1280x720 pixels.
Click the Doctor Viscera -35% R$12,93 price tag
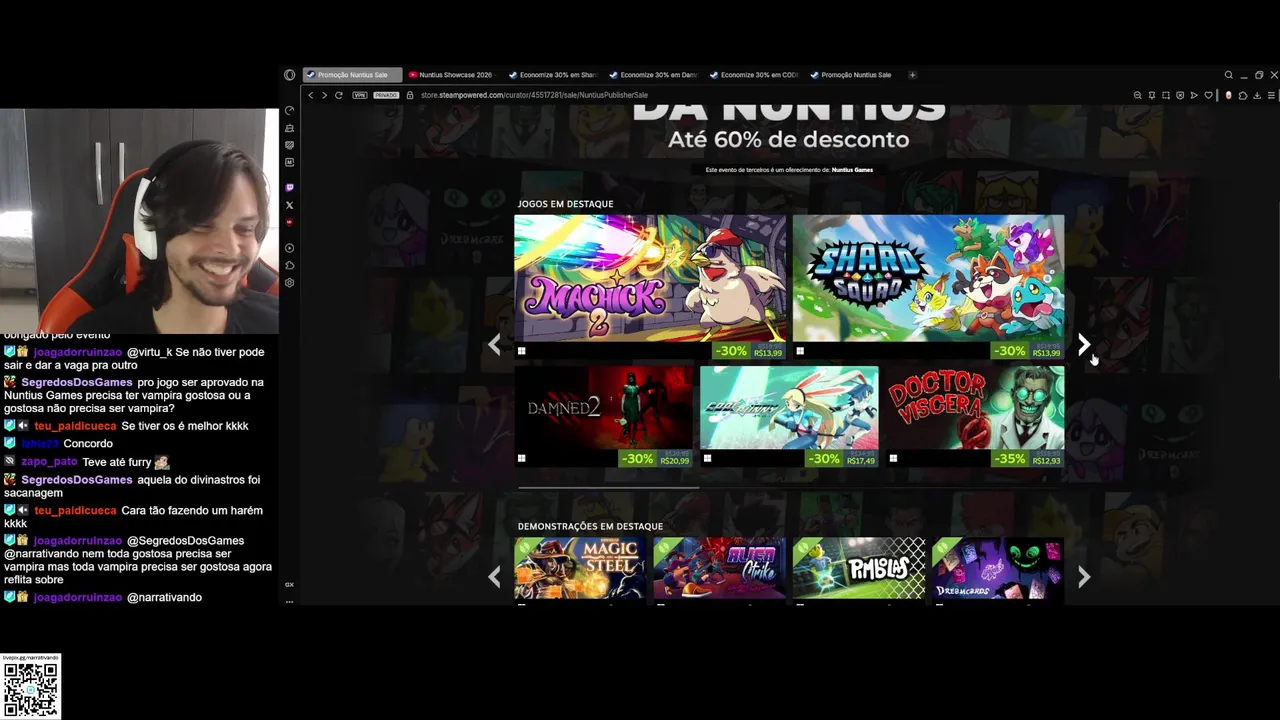(1028, 459)
